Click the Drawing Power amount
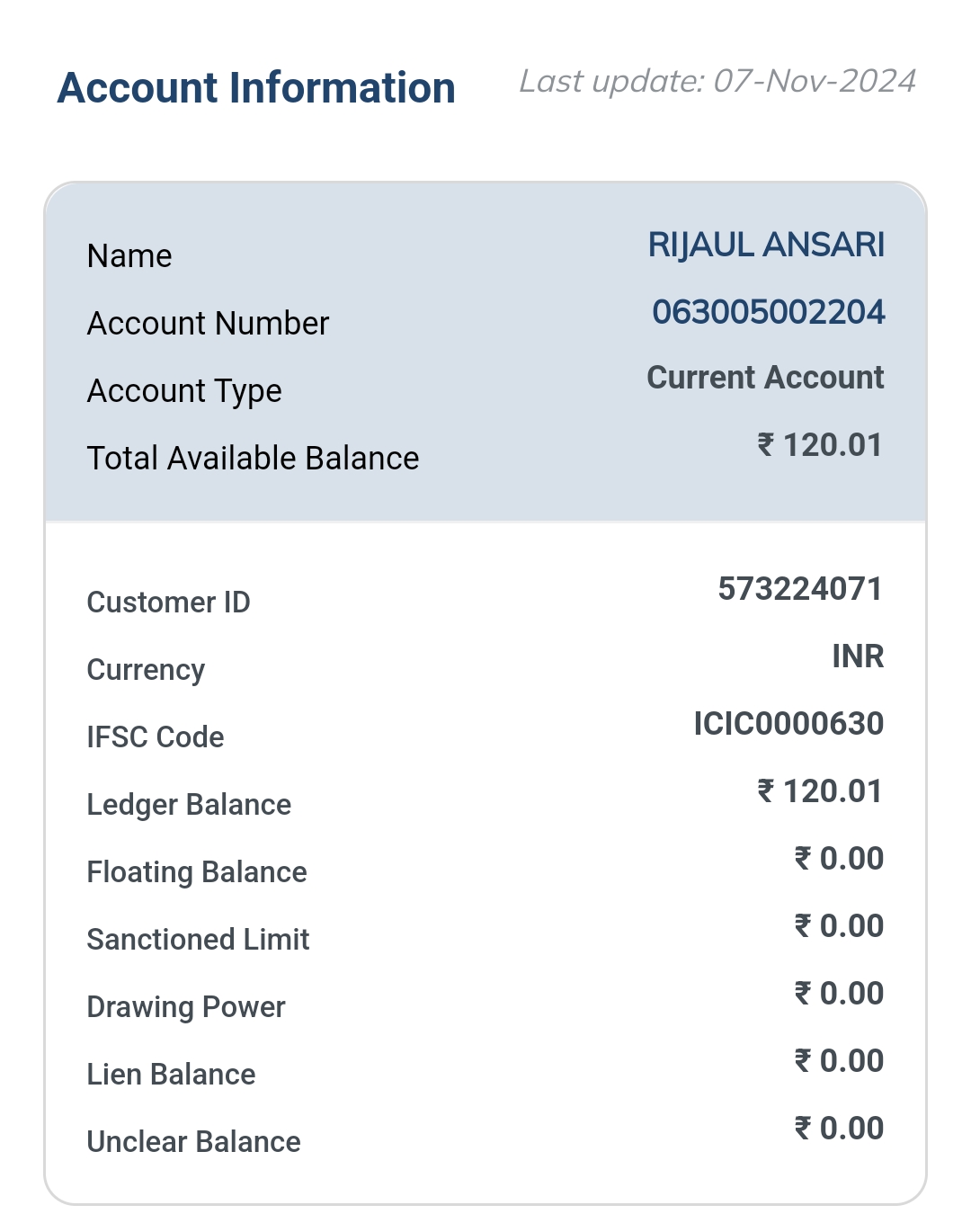The image size is (971, 1232). [x=839, y=994]
